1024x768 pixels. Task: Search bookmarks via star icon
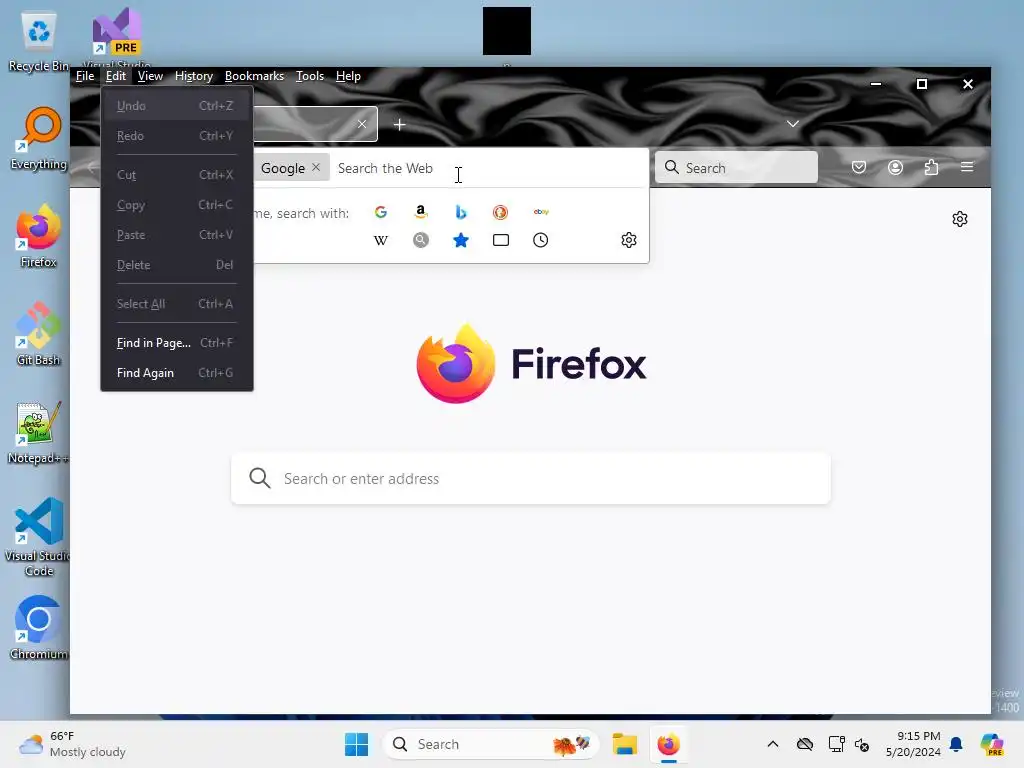(460, 240)
